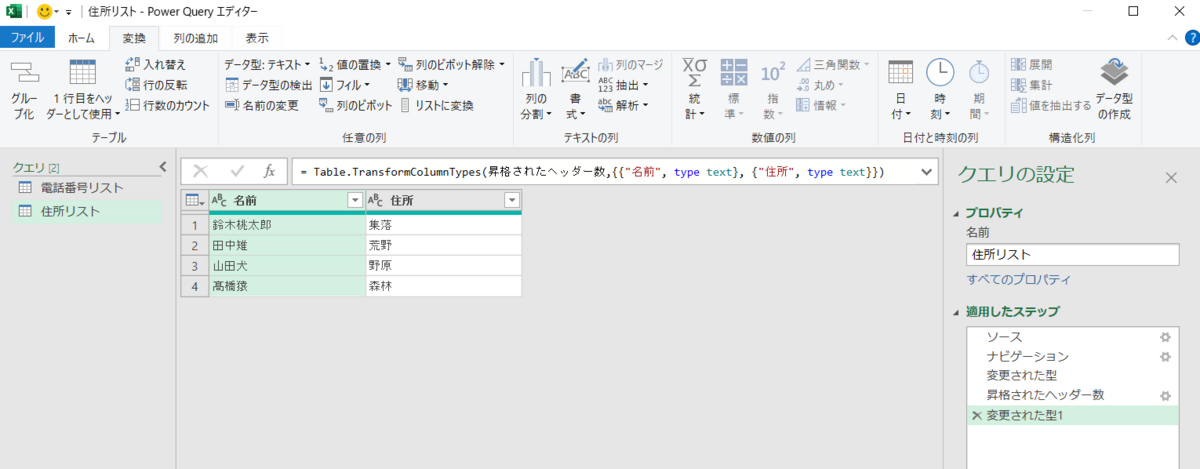Viewport: 1200px width, 469px height.
Task: Click データ型の作成 icon
Action: point(1114,73)
